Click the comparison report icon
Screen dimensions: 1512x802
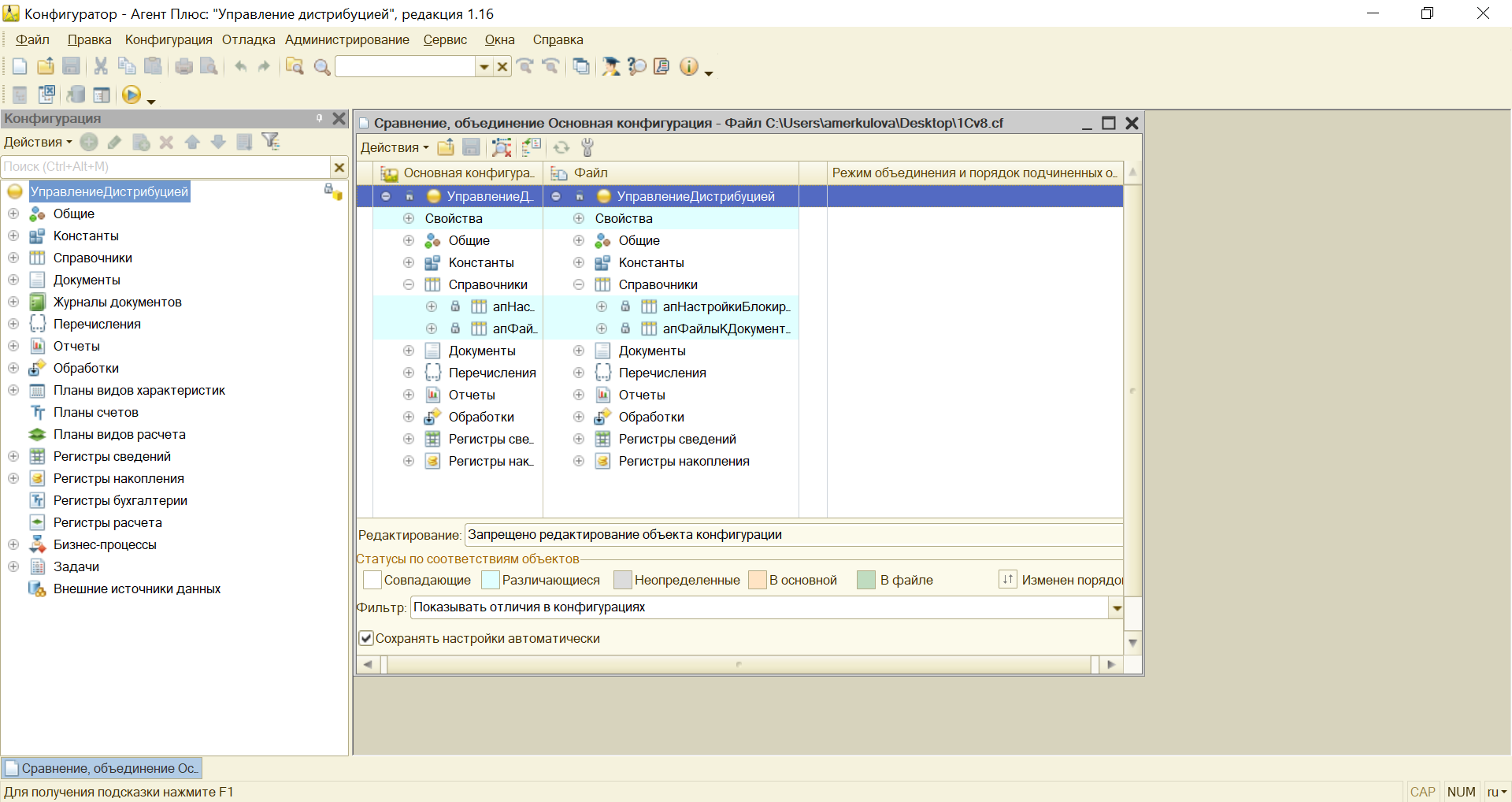[532, 147]
